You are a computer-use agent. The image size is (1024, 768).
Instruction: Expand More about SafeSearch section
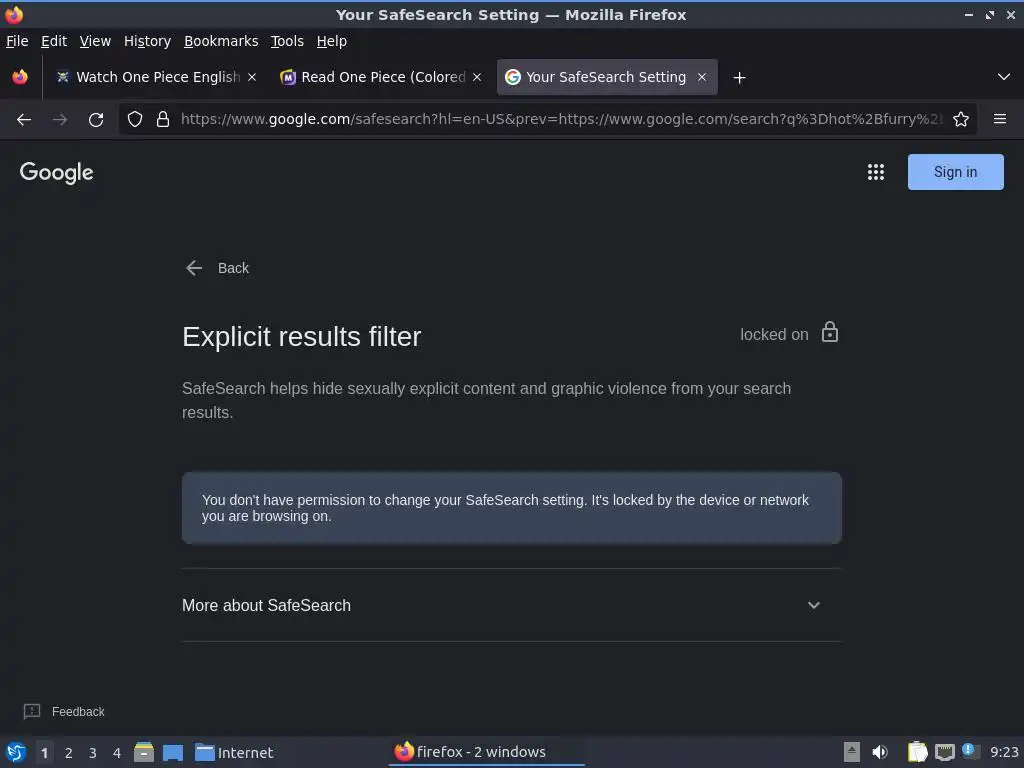[x=814, y=605]
